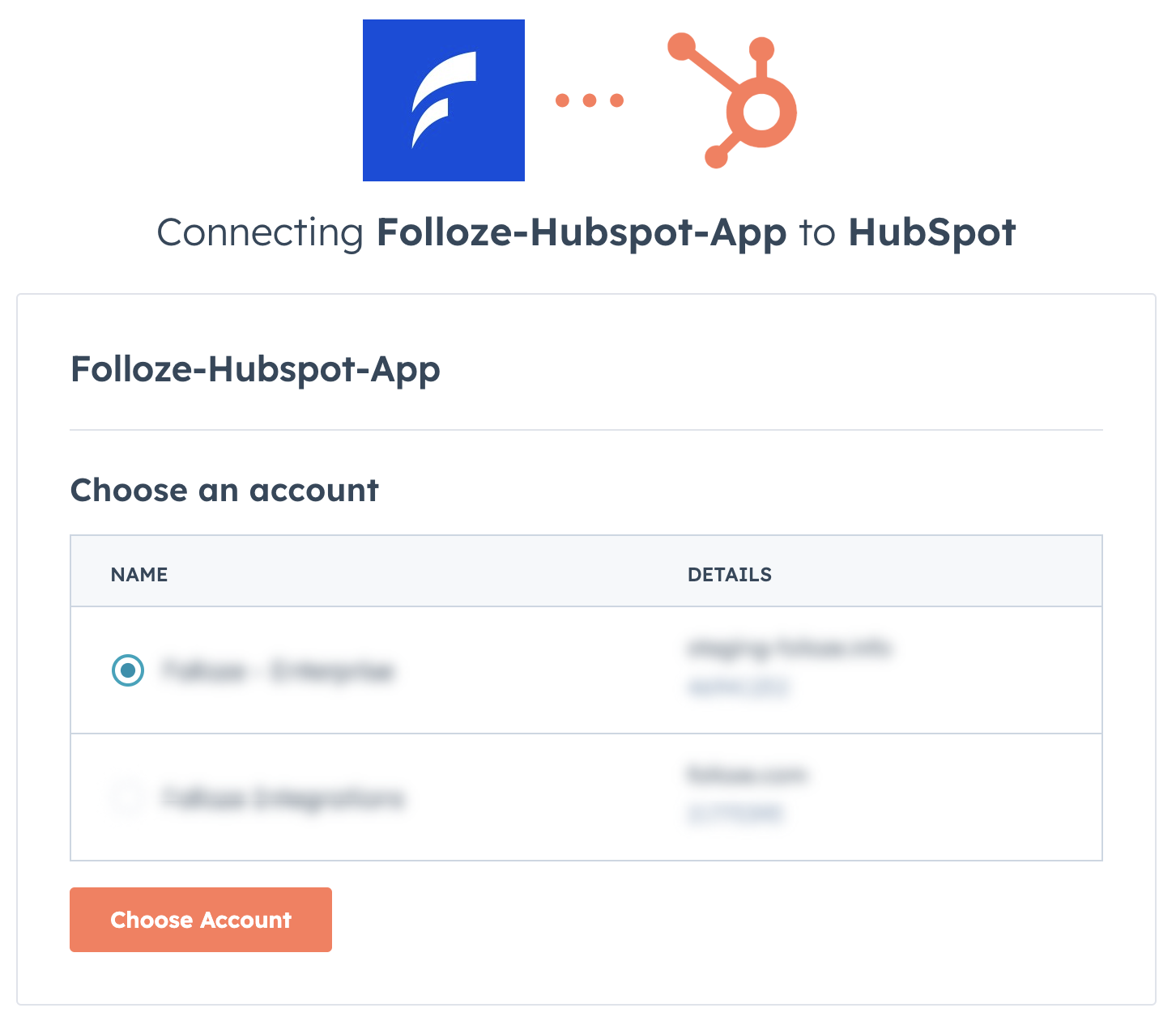Click the word 'Connecting' in the title
1176x1025 pixels.
(x=260, y=233)
